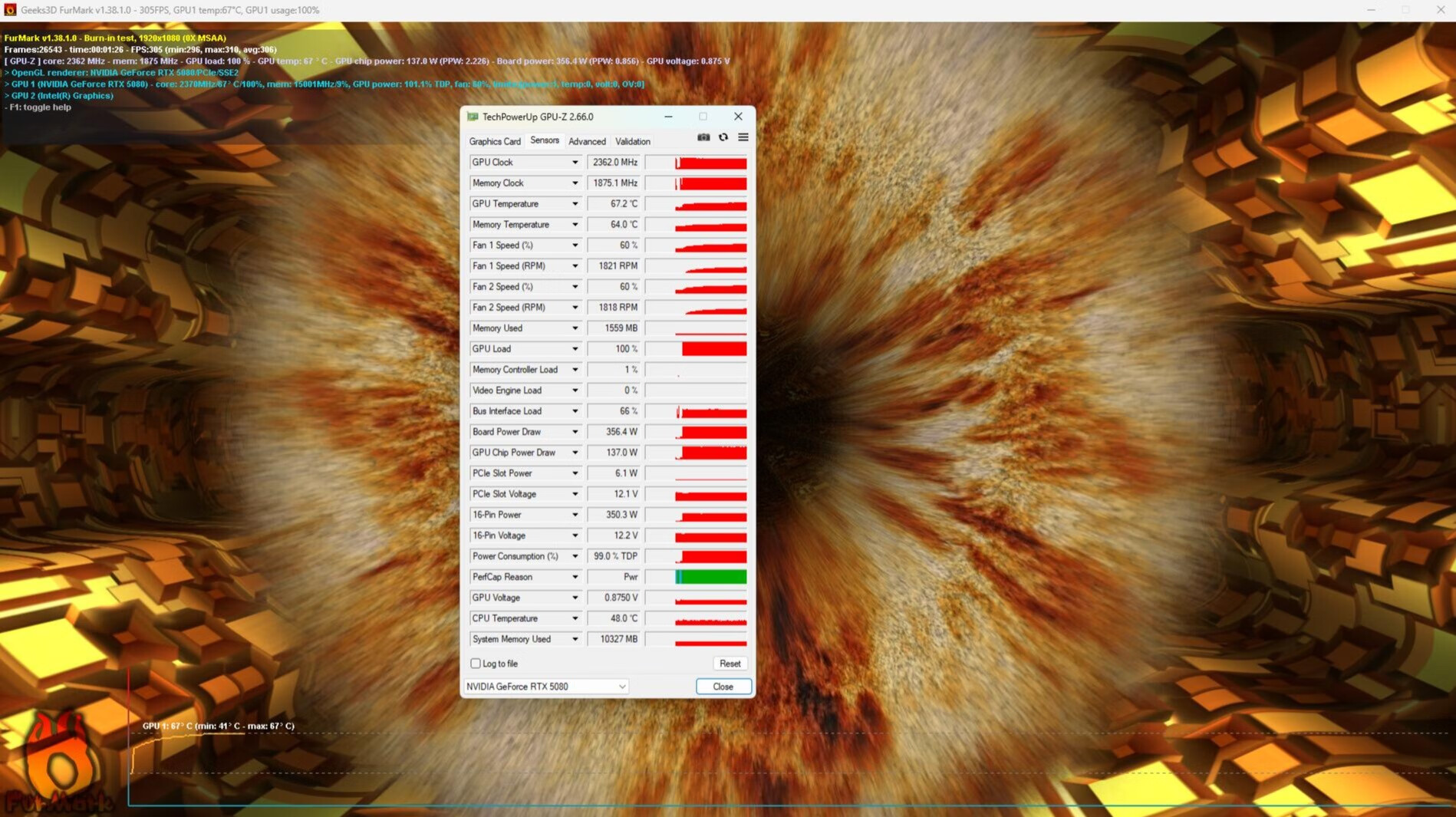The image size is (1456, 817).
Task: Click the Board Power Draw history graph
Action: coord(697,432)
